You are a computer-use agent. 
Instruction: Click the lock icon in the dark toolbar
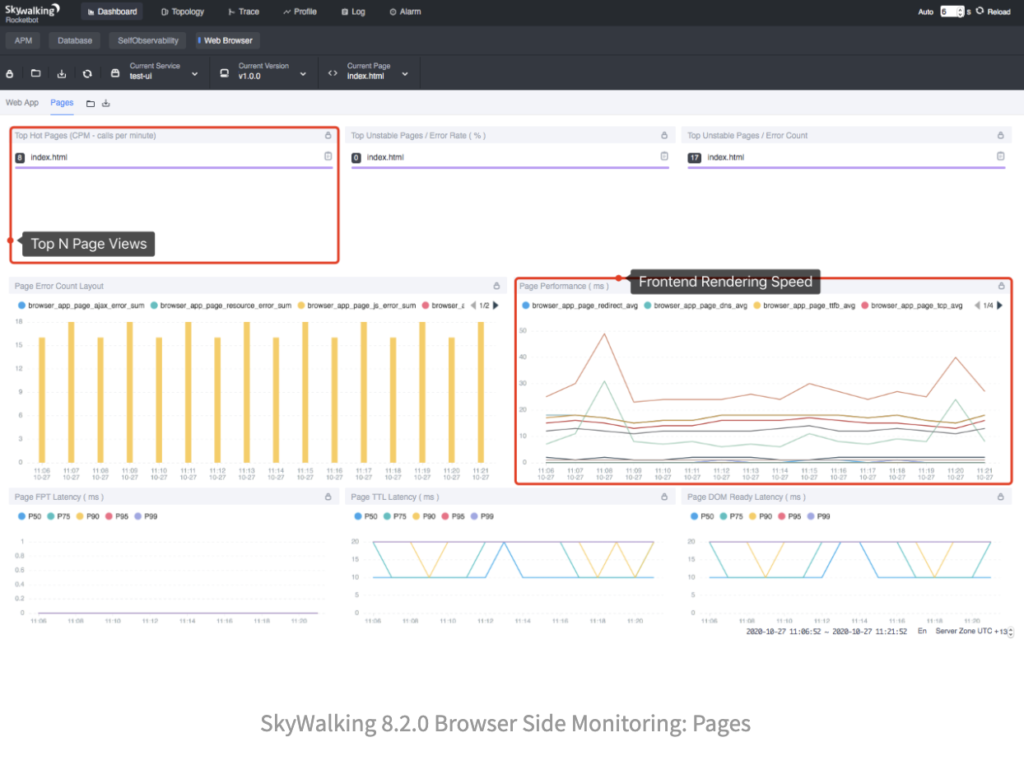11,73
